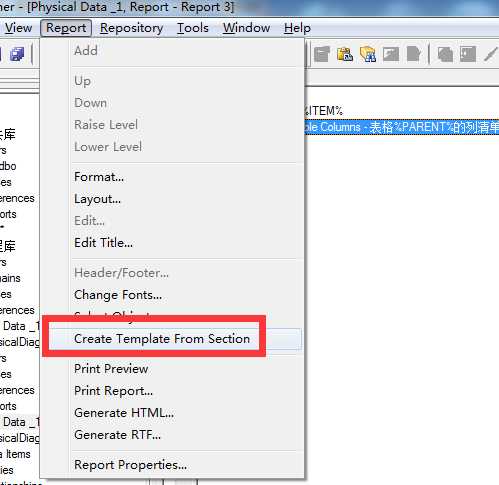Select the highlighted Table Columns report item
Screen dimensions: 499x485
click(402, 127)
